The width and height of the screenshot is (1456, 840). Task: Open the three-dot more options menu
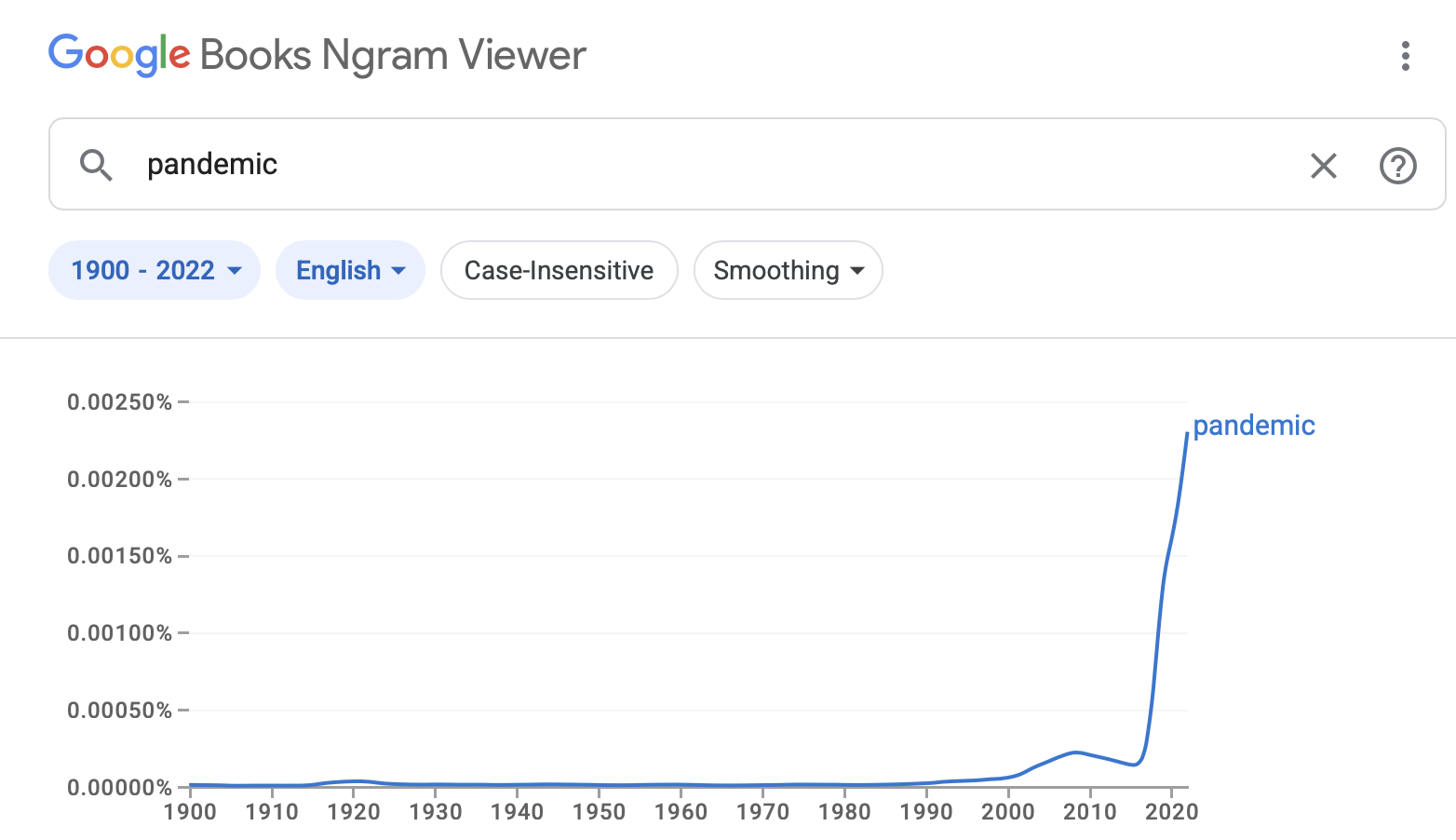click(1405, 56)
